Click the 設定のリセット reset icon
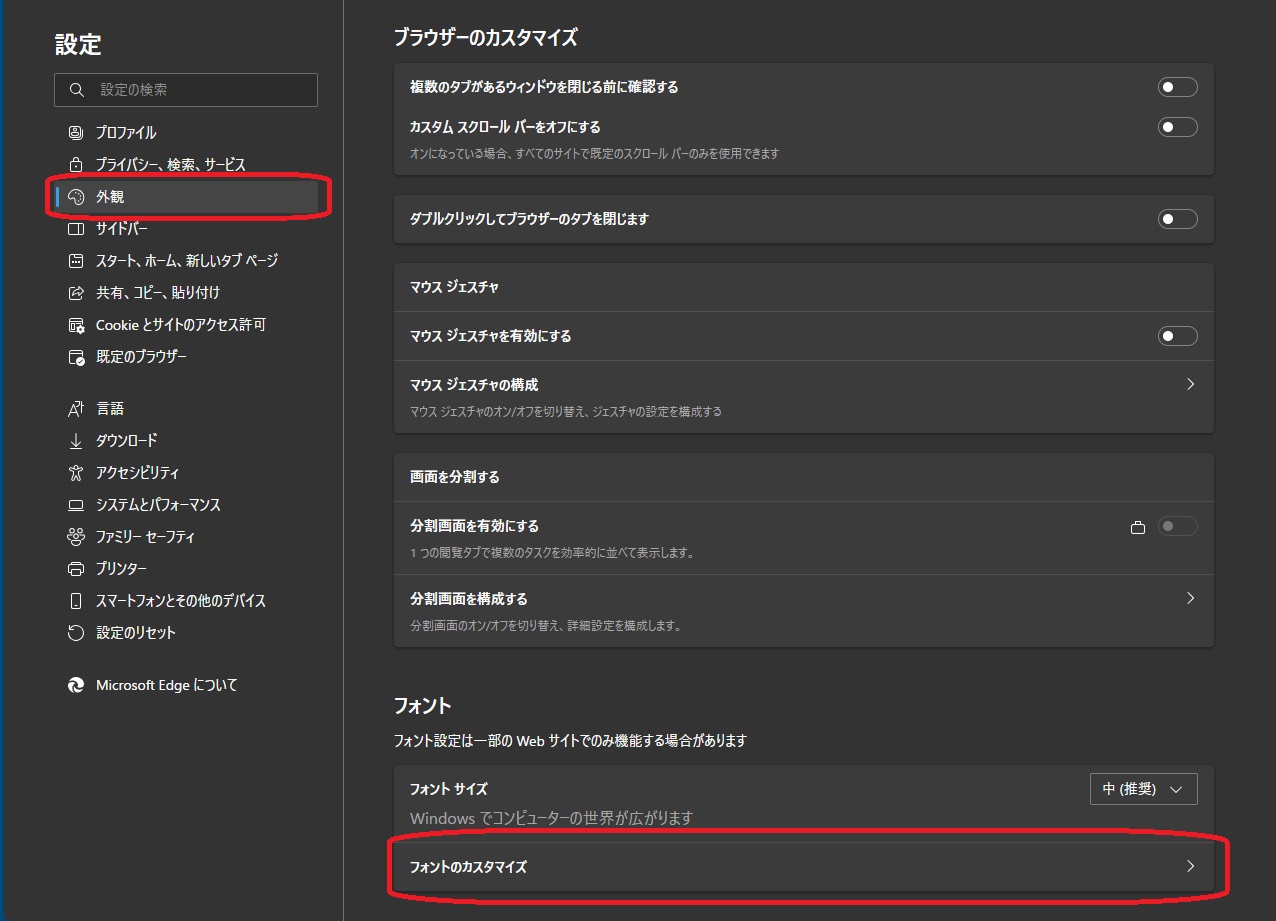1276x921 pixels. pyautogui.click(x=76, y=633)
